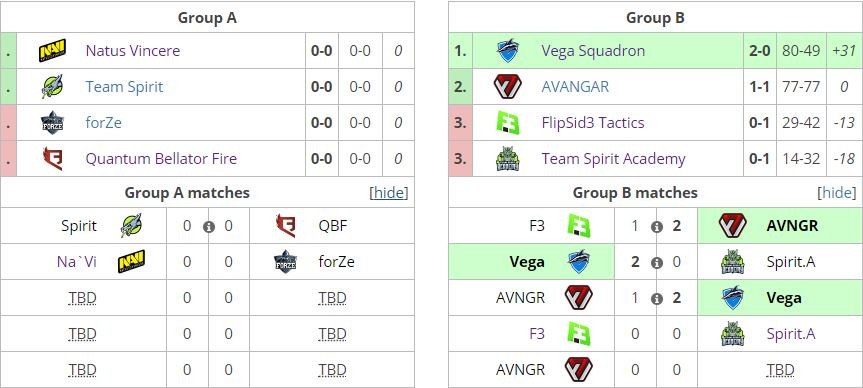Open match info icon for Vega vs Spirit.A

click(656, 263)
